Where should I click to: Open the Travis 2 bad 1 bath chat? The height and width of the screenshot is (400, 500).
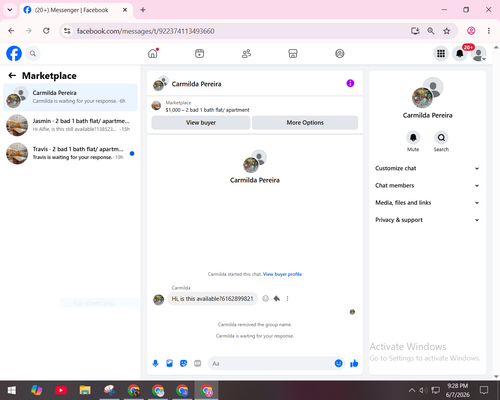70,153
